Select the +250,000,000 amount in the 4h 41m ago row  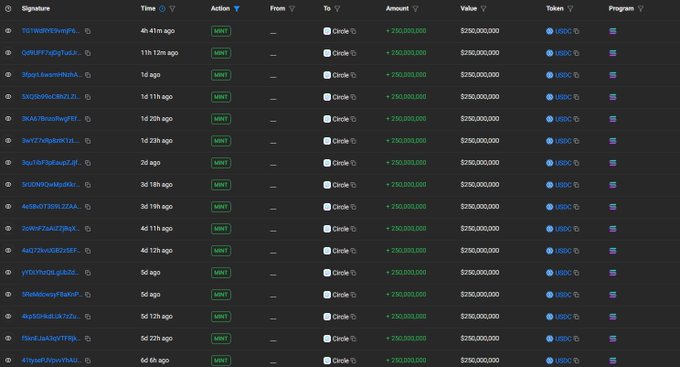pyautogui.click(x=406, y=31)
